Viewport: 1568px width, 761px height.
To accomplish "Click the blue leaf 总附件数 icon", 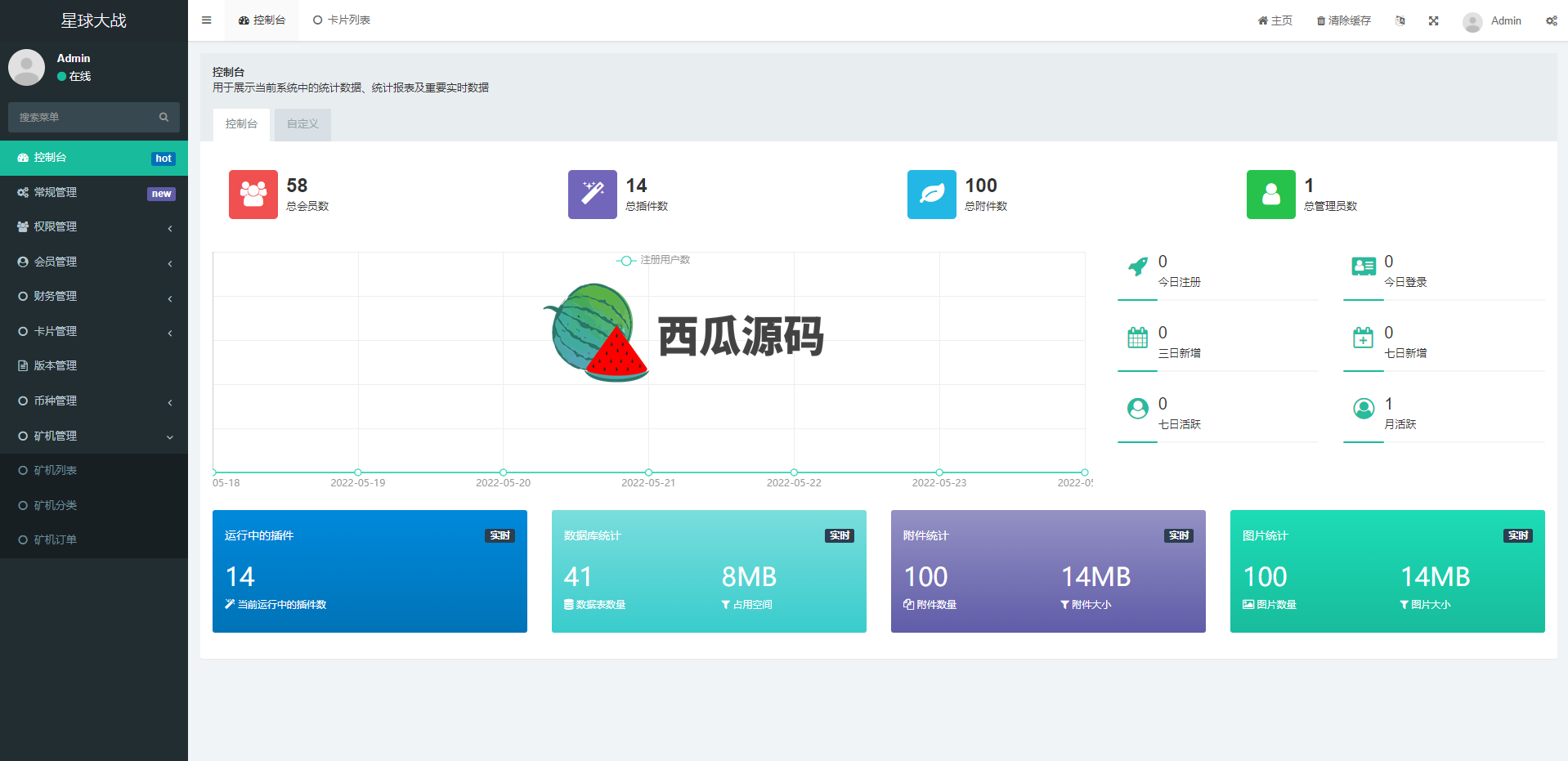I will coord(932,195).
